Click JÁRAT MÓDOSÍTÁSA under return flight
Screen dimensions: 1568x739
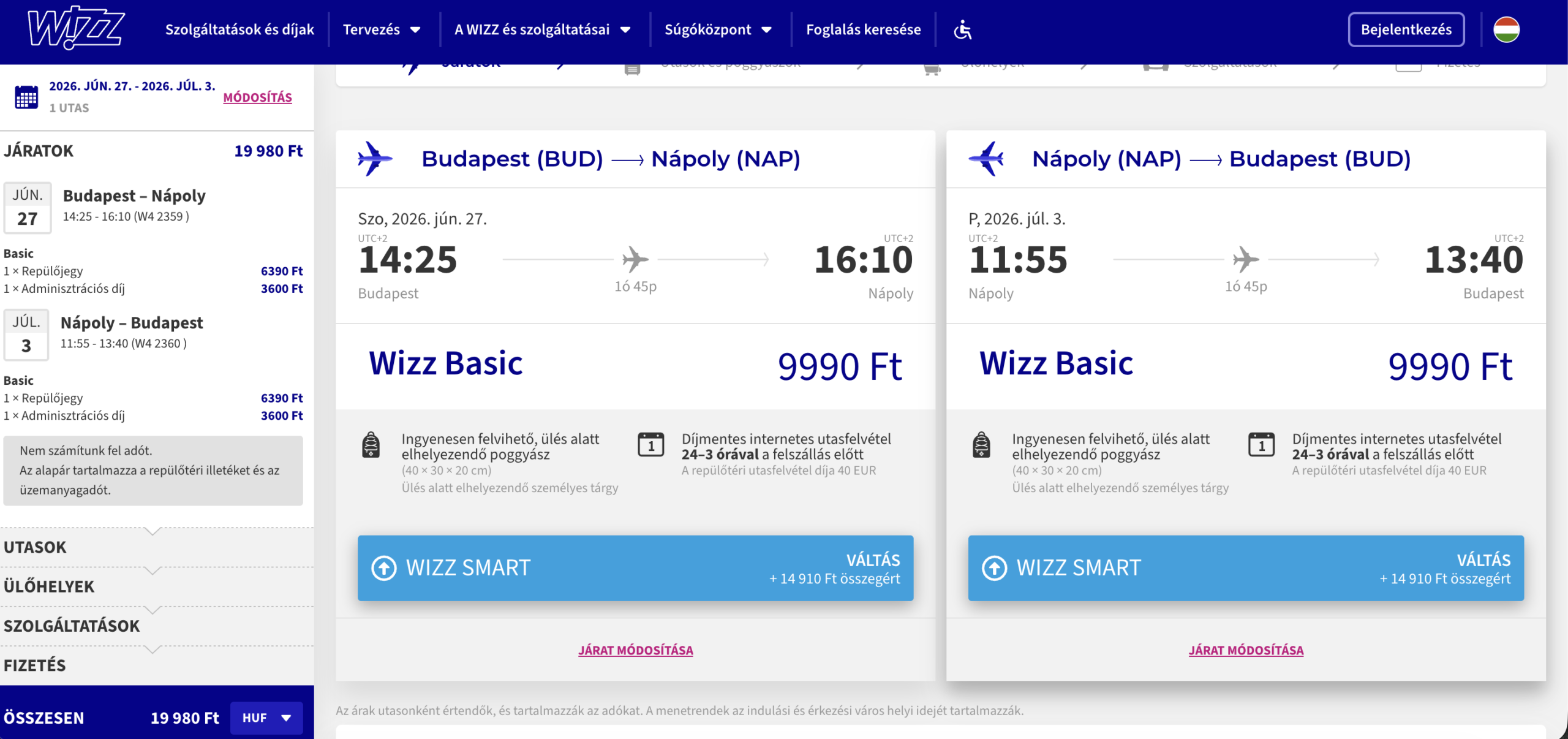pyautogui.click(x=1246, y=650)
